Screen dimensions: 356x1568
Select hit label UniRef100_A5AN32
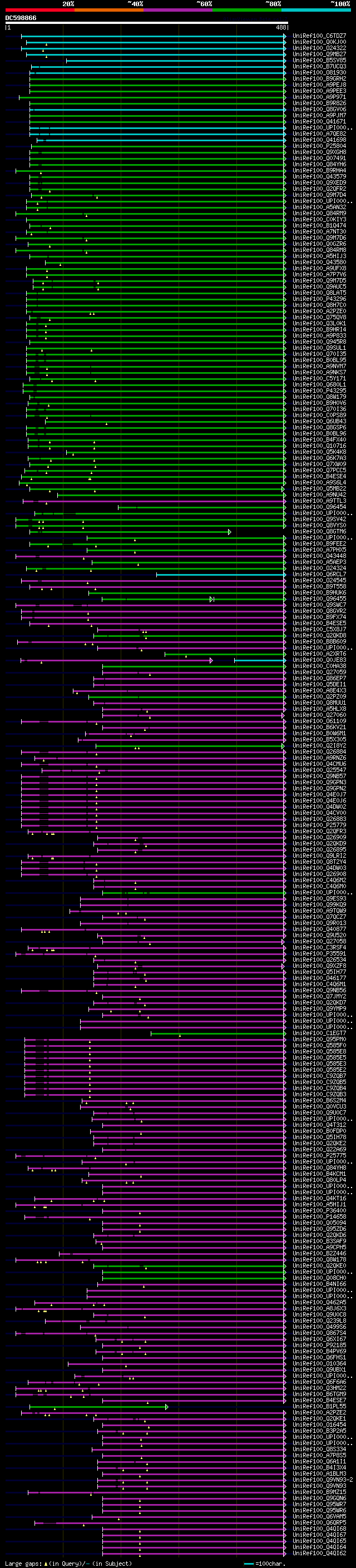click(x=319, y=207)
